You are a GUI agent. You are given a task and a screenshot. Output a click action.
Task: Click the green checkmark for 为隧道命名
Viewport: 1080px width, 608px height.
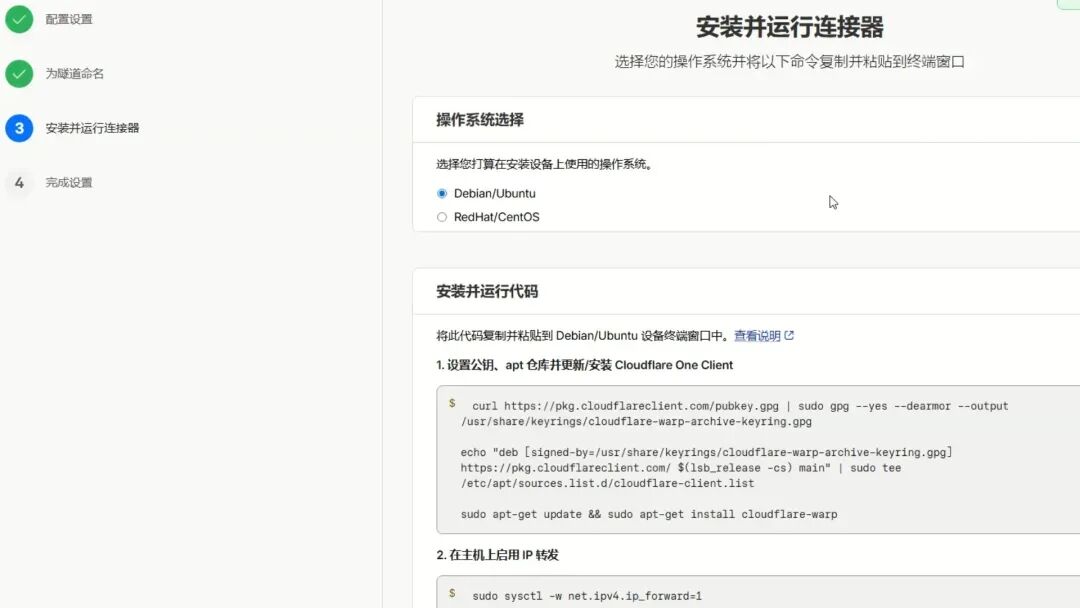[x=19, y=74]
